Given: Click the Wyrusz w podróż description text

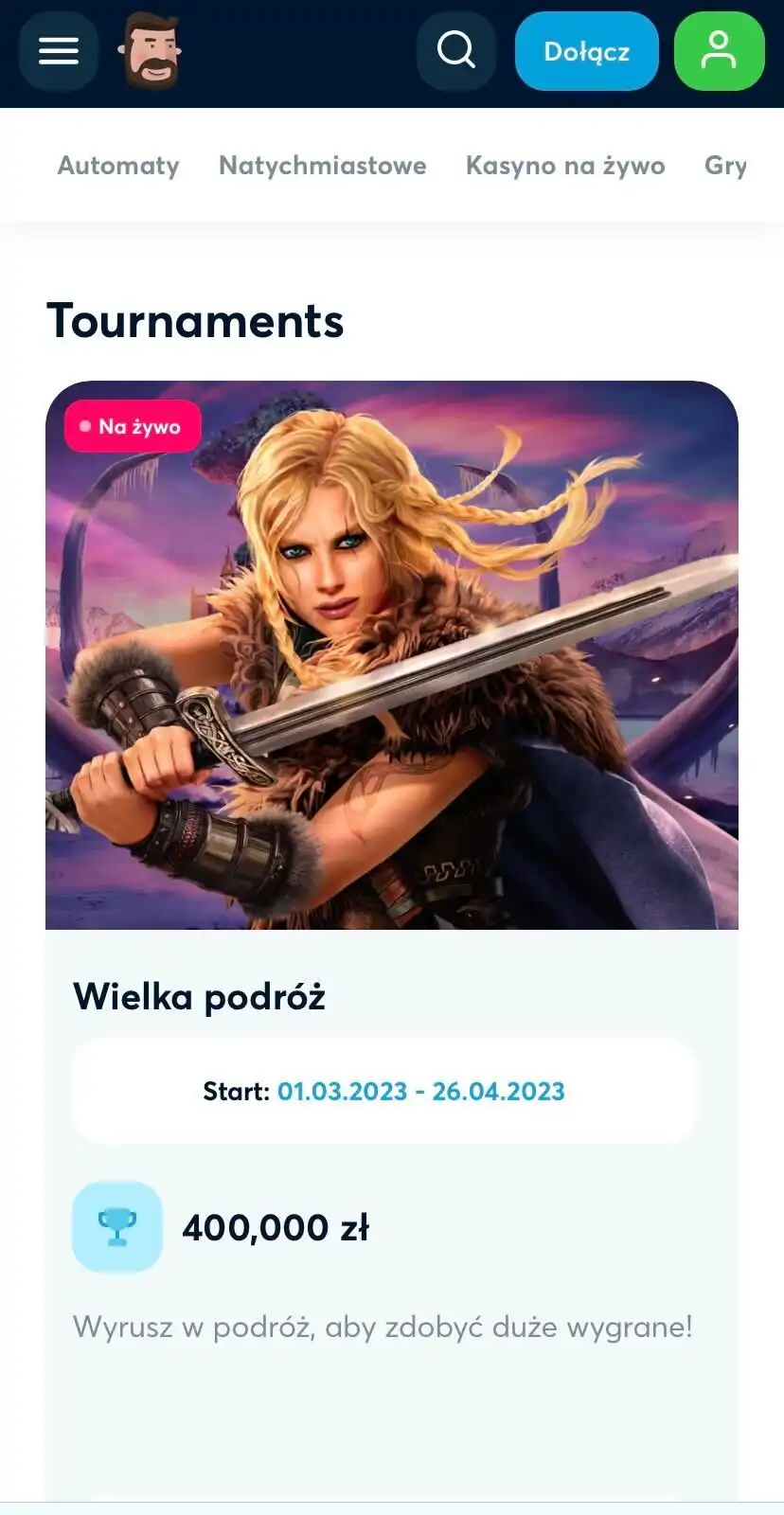Looking at the screenshot, I should click(x=383, y=1327).
